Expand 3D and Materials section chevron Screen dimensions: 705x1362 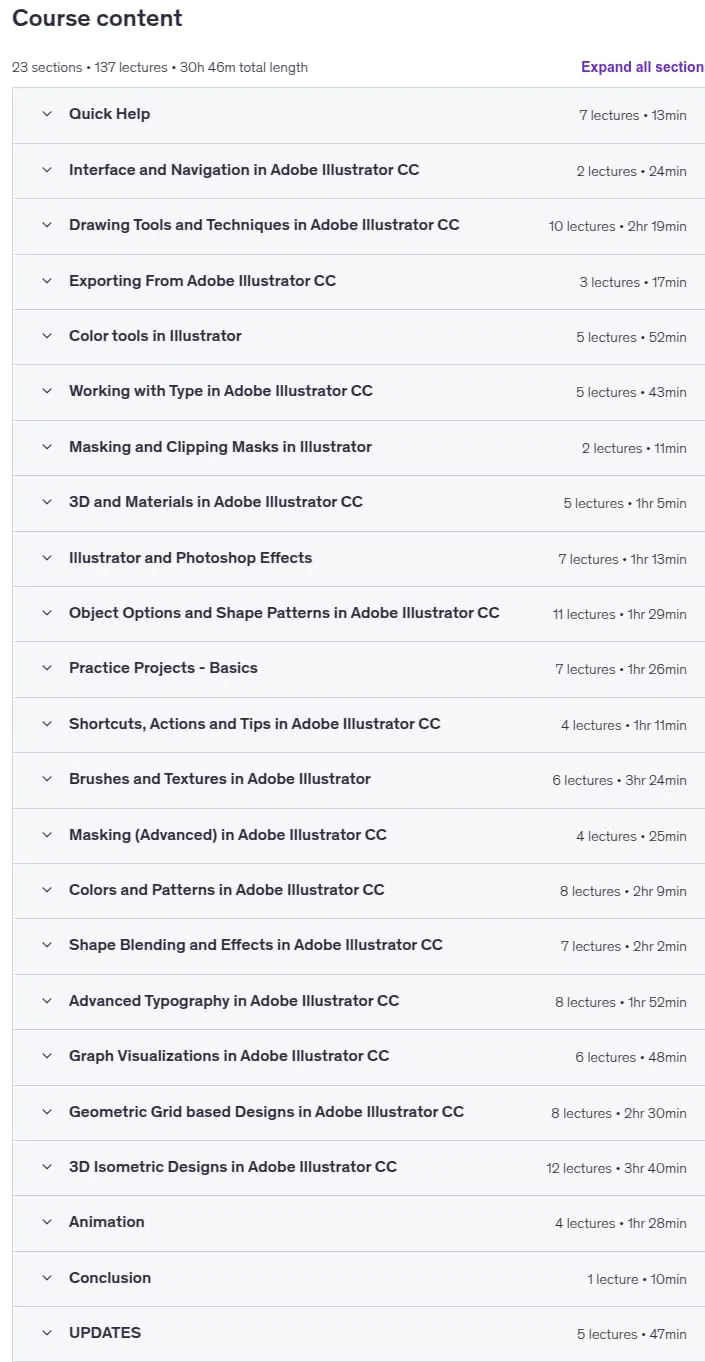[46, 502]
